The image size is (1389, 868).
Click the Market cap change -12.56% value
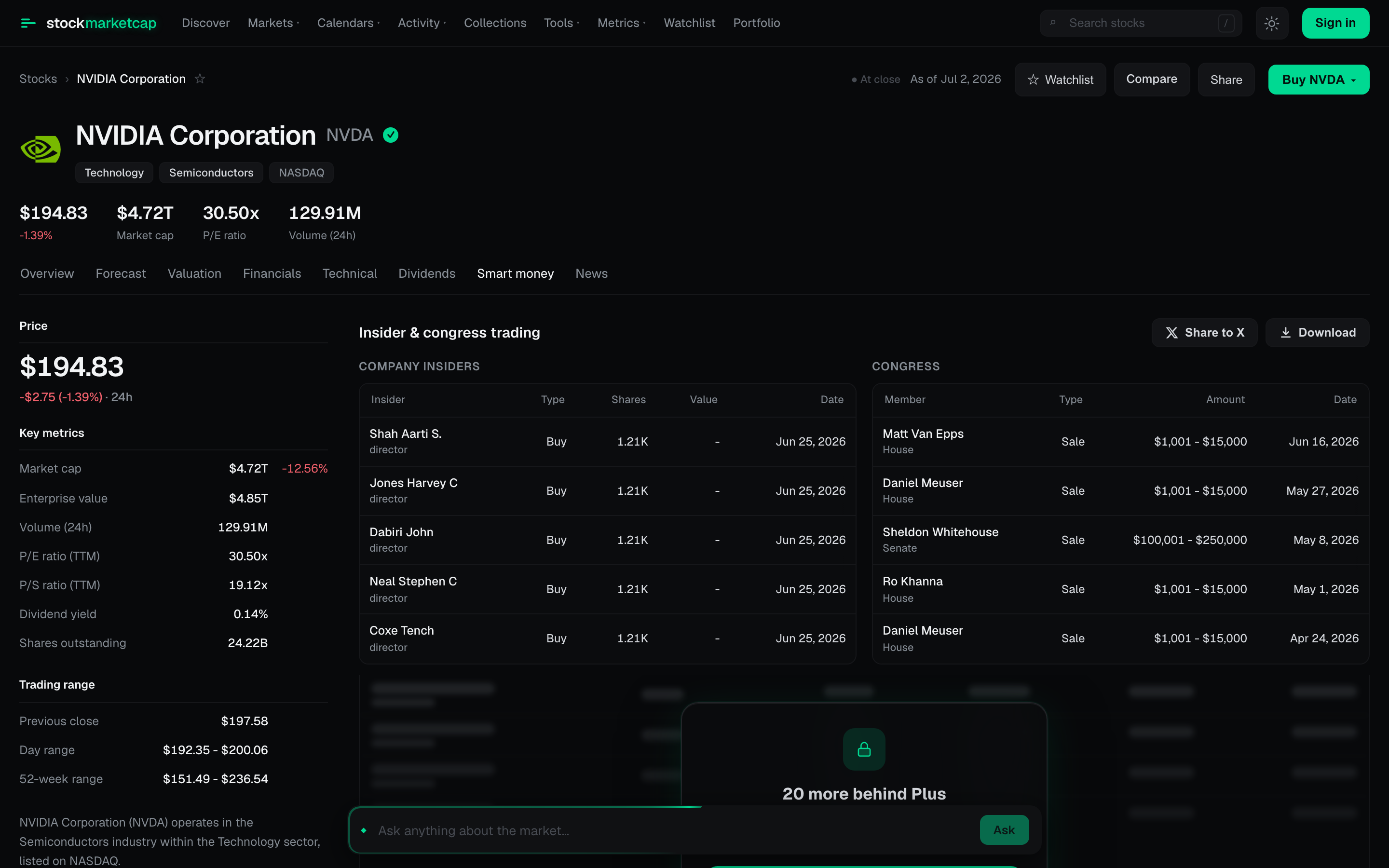coord(305,468)
